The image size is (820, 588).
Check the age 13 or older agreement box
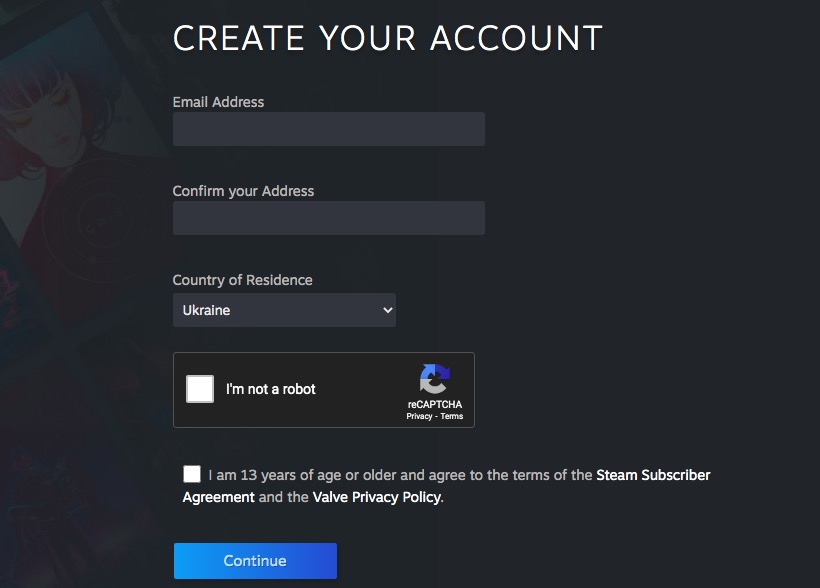pos(192,474)
